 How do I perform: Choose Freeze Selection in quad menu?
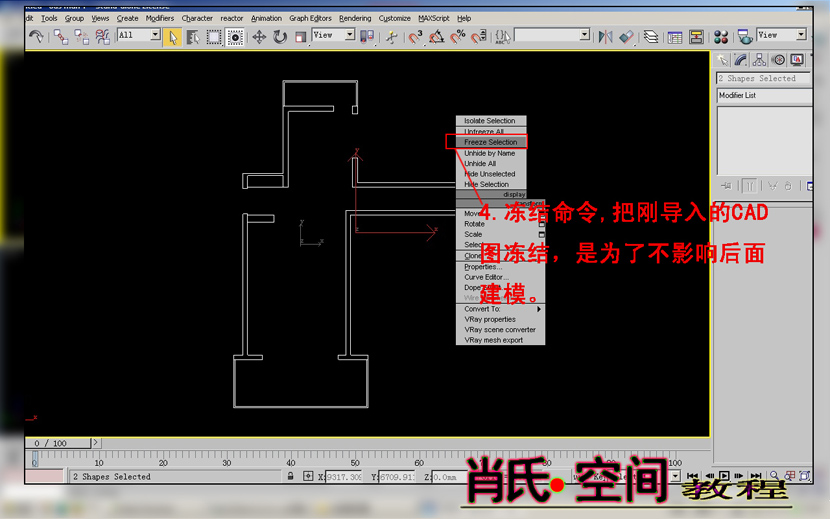coord(490,142)
